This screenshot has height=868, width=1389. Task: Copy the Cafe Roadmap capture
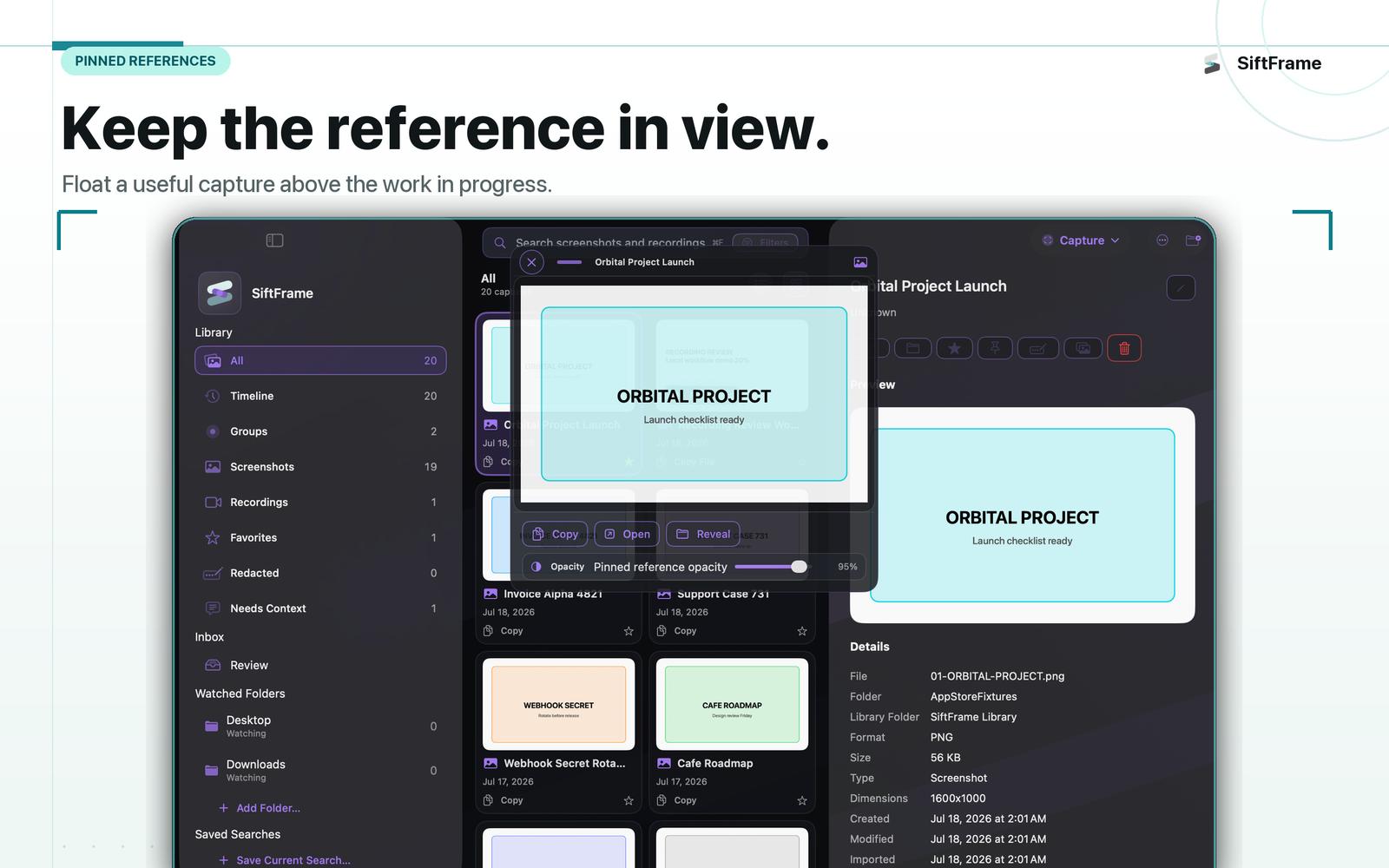(x=677, y=800)
